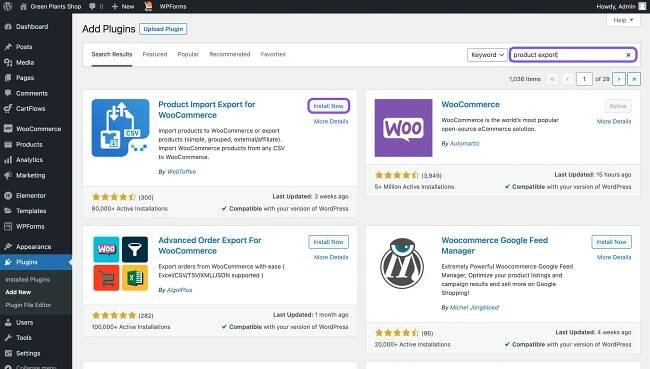Screen dimensions: 650x369
Task: Open the Green Plants Shop home icon
Action: [x=23, y=6]
